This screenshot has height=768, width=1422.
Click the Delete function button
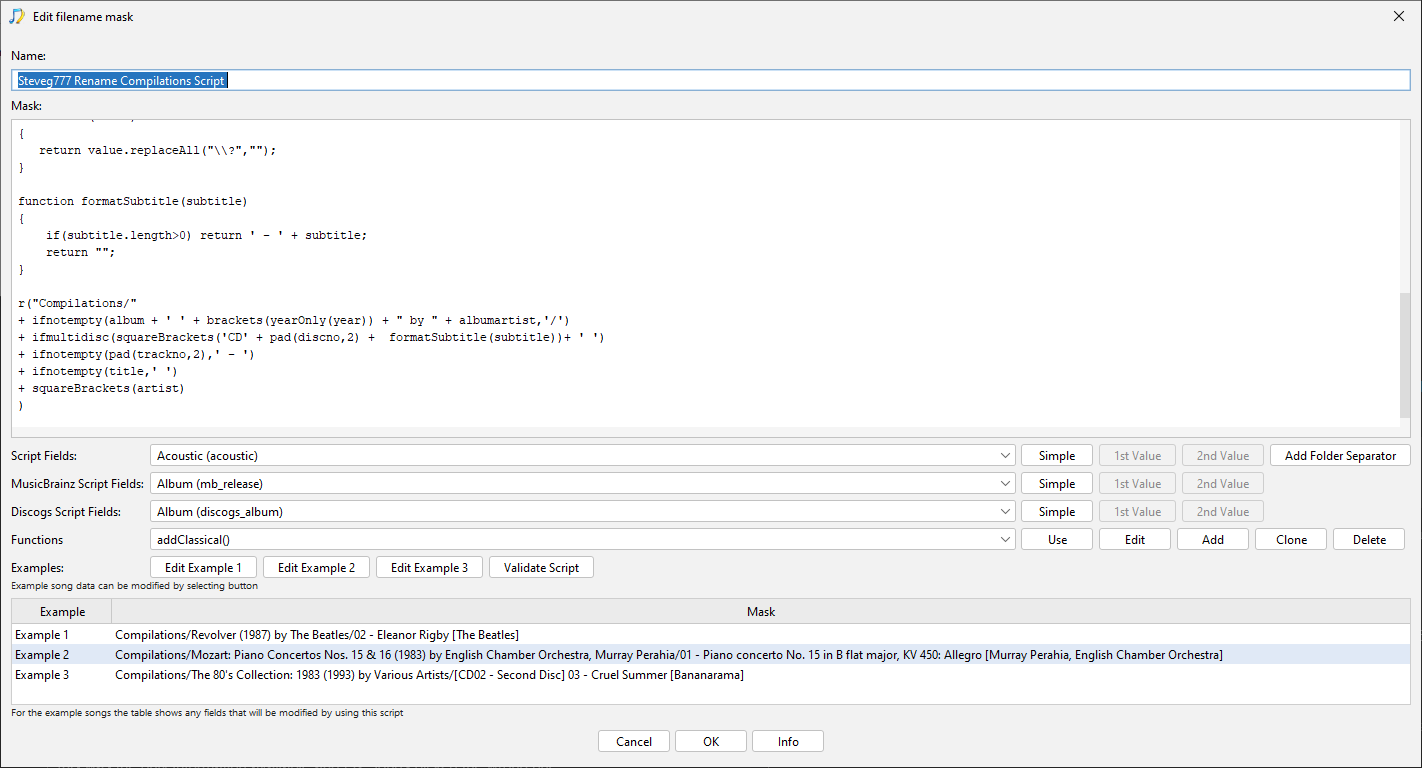coord(1369,540)
